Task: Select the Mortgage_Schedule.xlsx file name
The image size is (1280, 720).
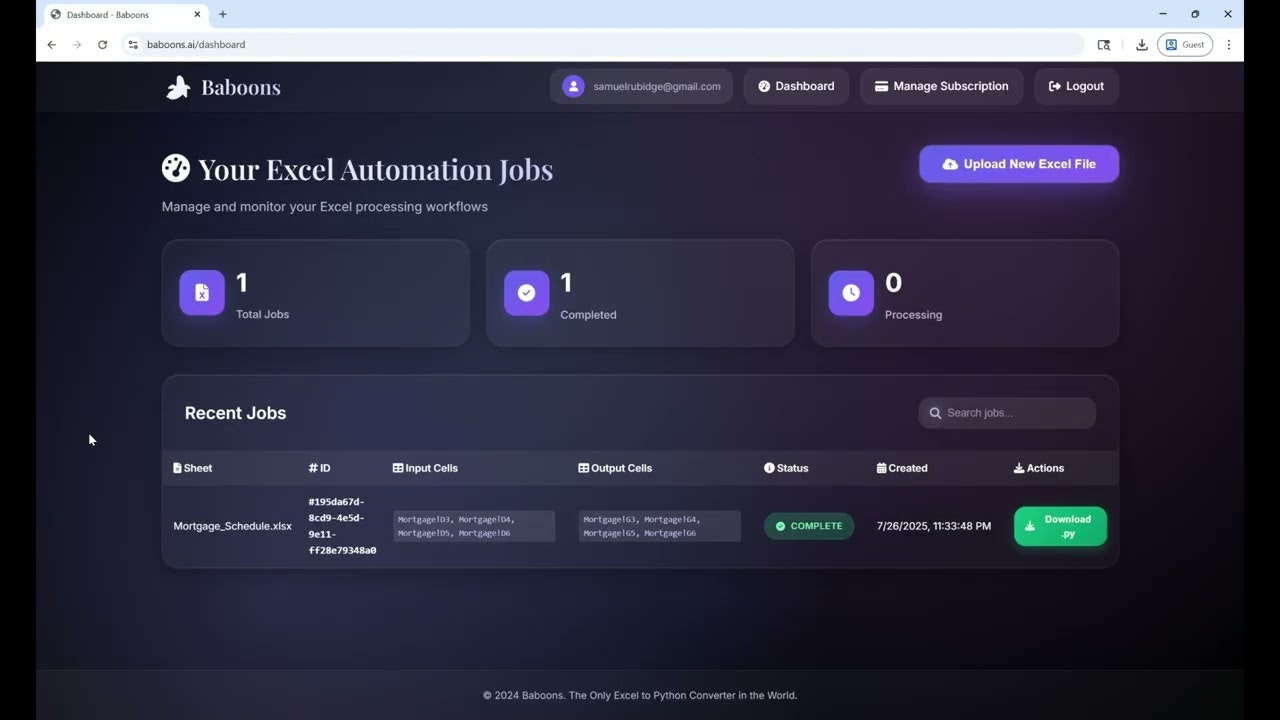Action: pyautogui.click(x=233, y=526)
